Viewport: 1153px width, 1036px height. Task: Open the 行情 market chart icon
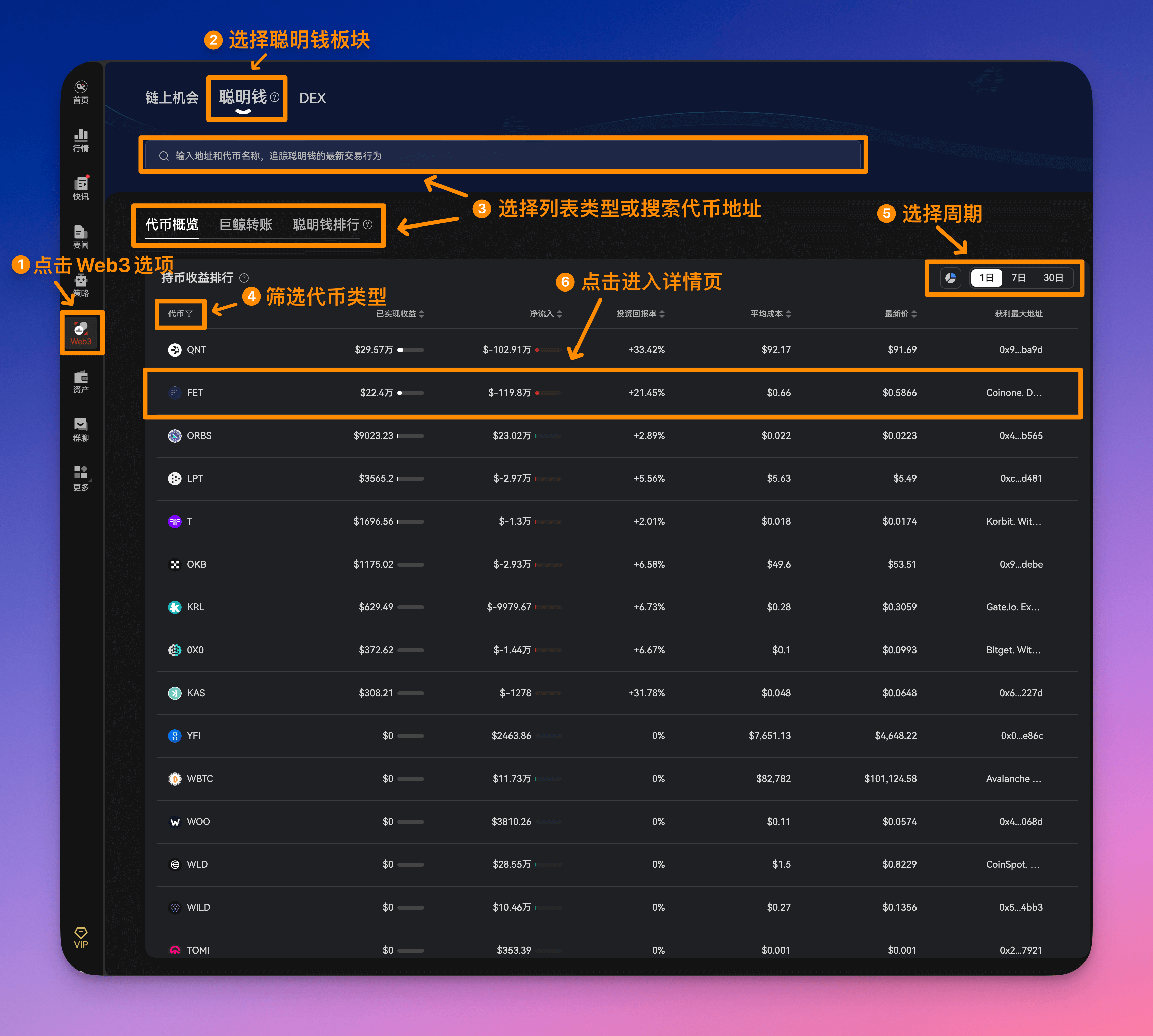81,141
